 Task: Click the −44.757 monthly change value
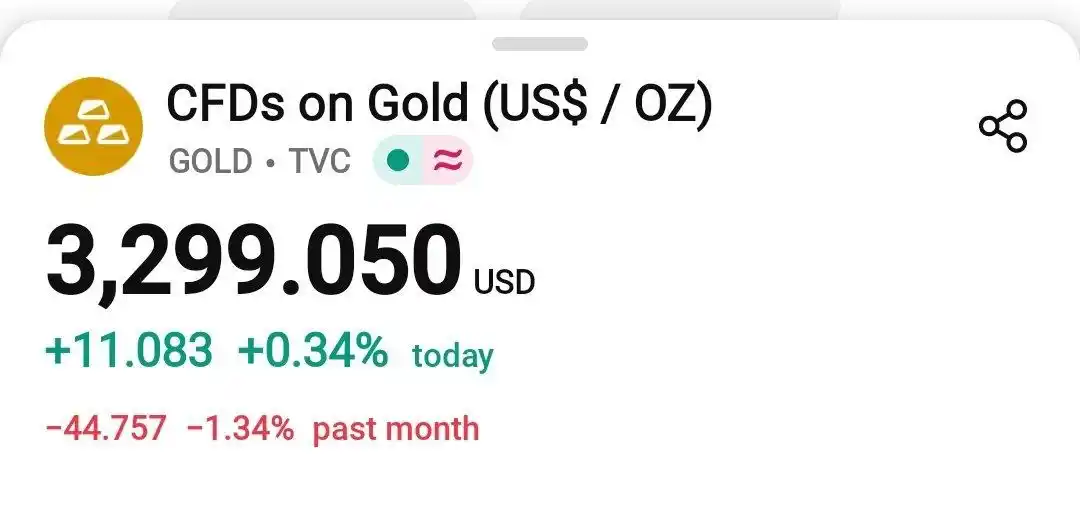(x=106, y=428)
